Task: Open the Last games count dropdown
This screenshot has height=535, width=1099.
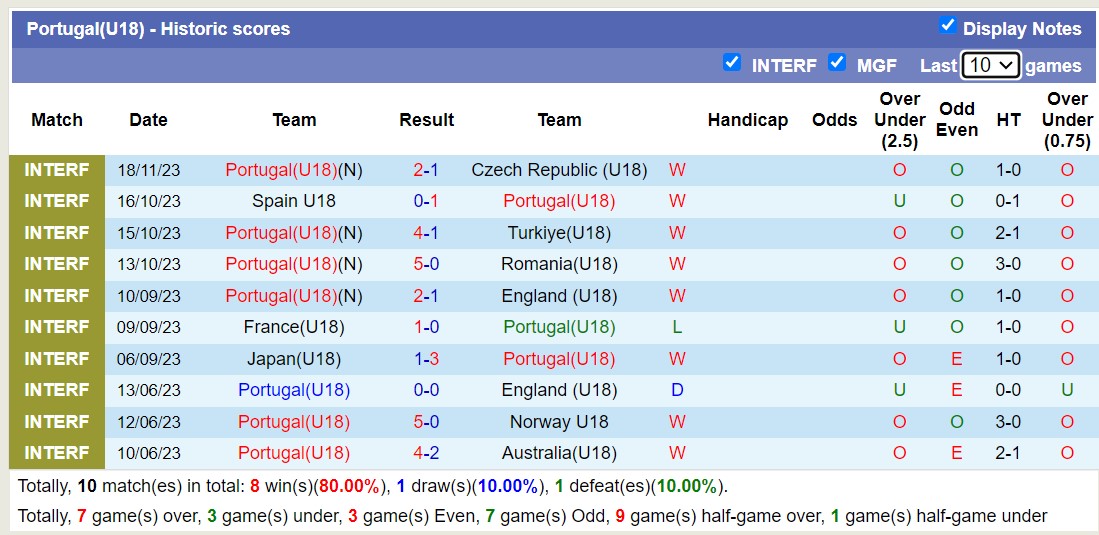Action: coord(990,65)
